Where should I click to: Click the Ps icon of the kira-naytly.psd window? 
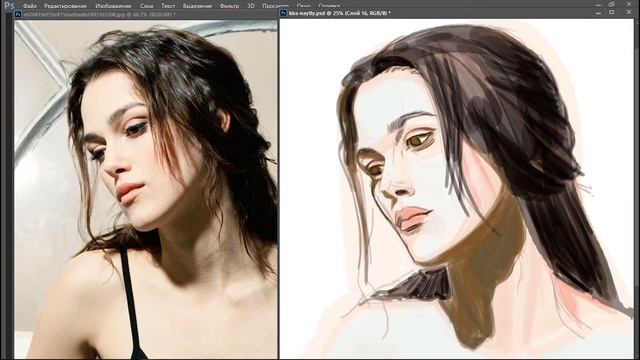tap(283, 13)
